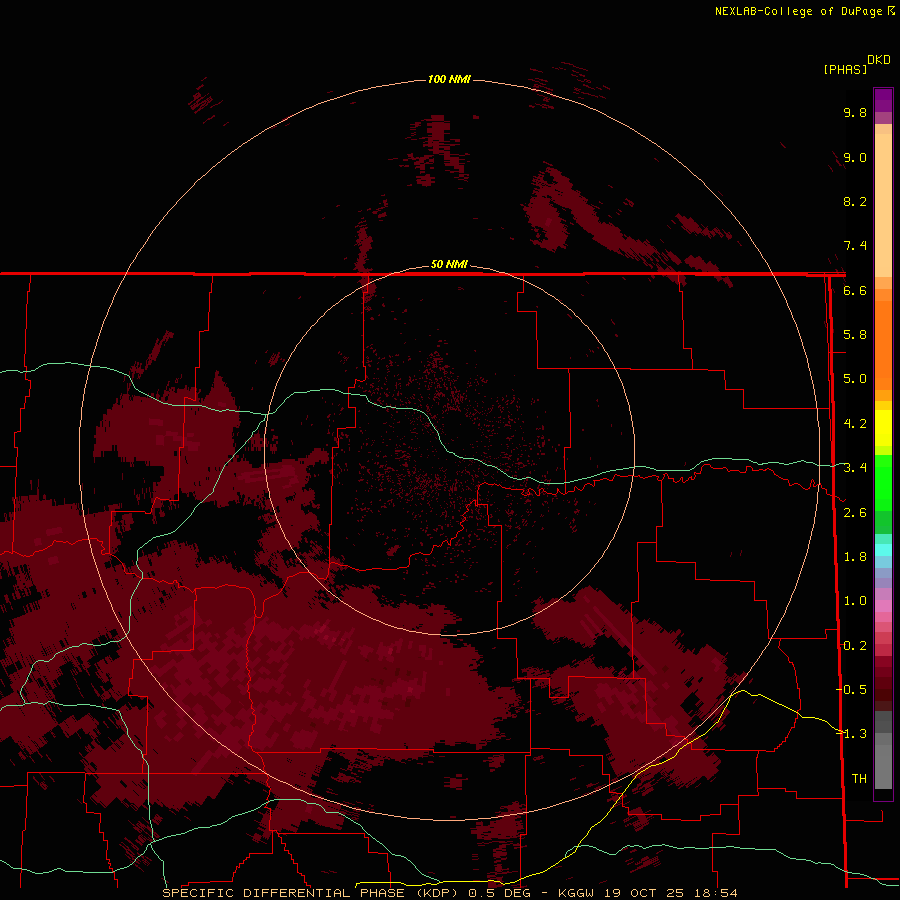Pick the bright green segment of the color bar
Image resolution: width=900 pixels, height=900 pixels.
click(x=883, y=482)
